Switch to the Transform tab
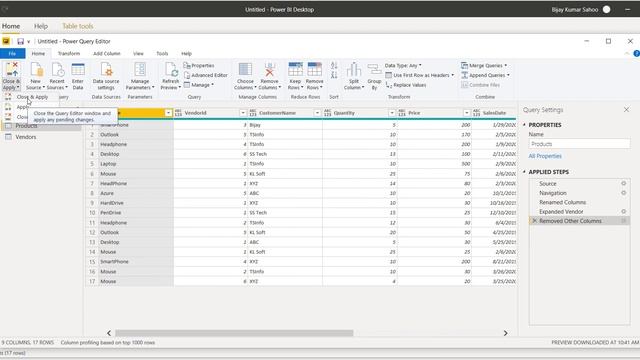Viewport: 640px width, 360px height. click(x=69, y=53)
